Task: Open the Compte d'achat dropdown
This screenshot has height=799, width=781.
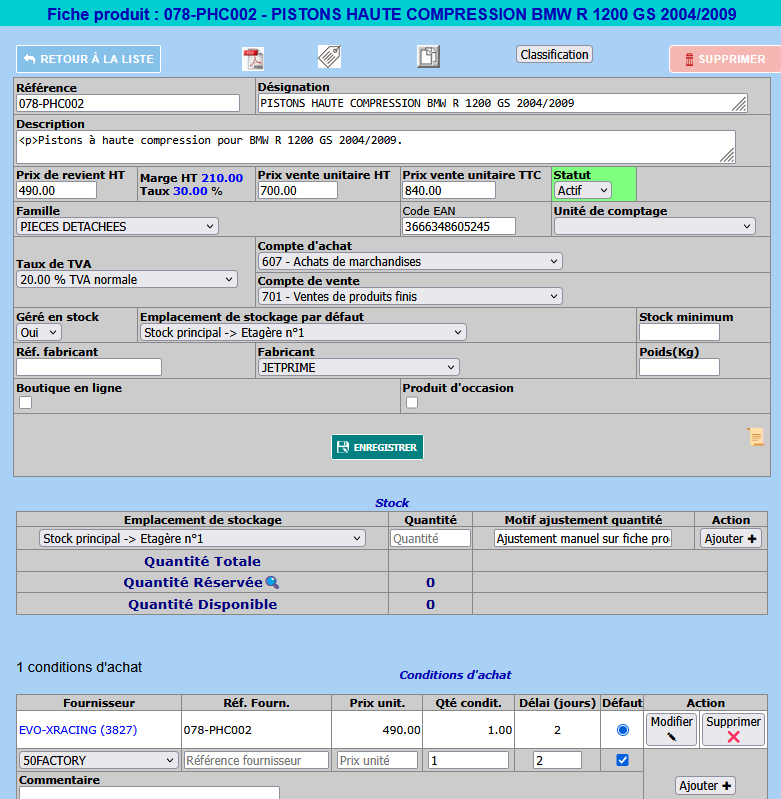Action: (410, 261)
